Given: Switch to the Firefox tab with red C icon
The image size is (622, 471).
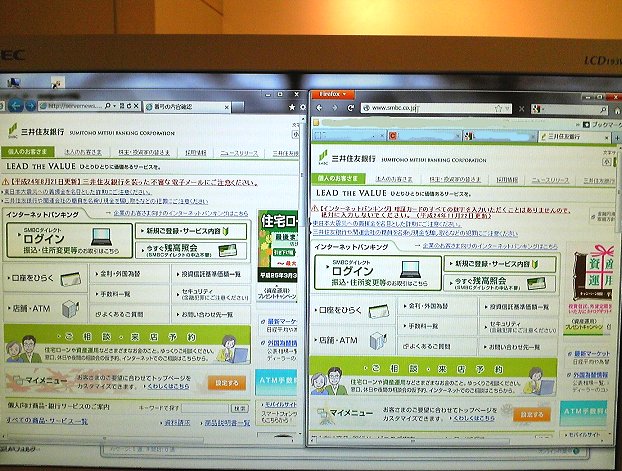Looking at the screenshot, I should coord(425,136).
